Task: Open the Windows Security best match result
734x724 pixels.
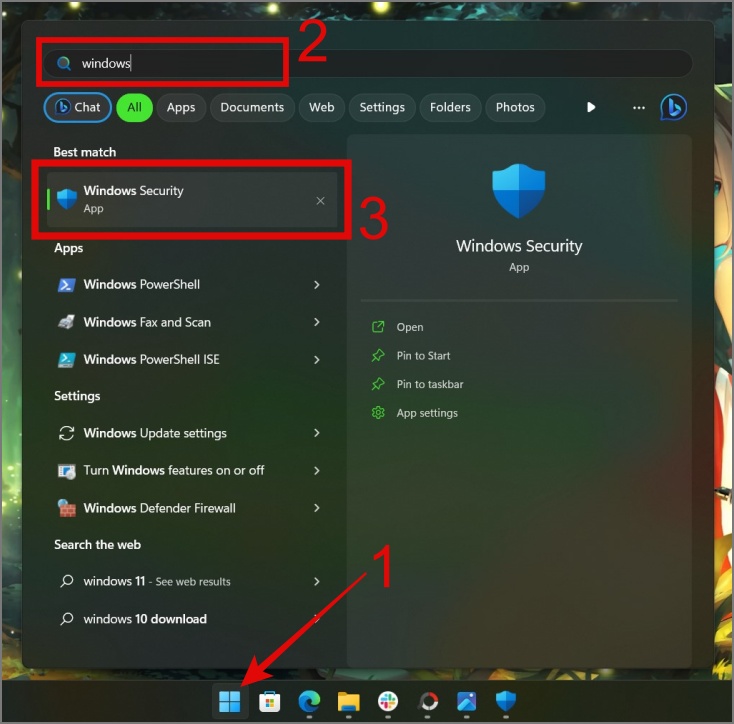Action: (x=192, y=199)
